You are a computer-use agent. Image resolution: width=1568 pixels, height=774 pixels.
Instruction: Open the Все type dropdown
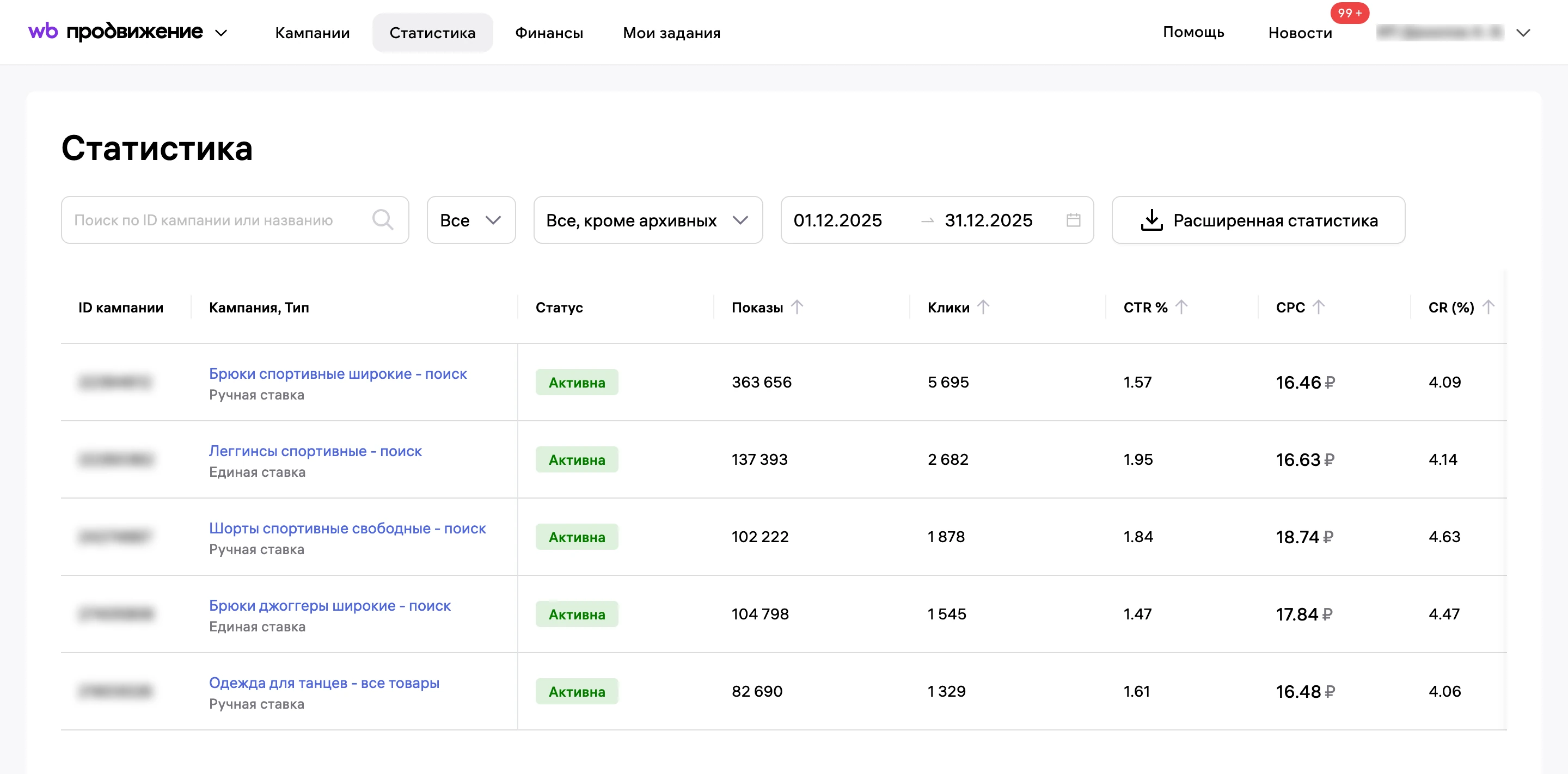point(471,220)
